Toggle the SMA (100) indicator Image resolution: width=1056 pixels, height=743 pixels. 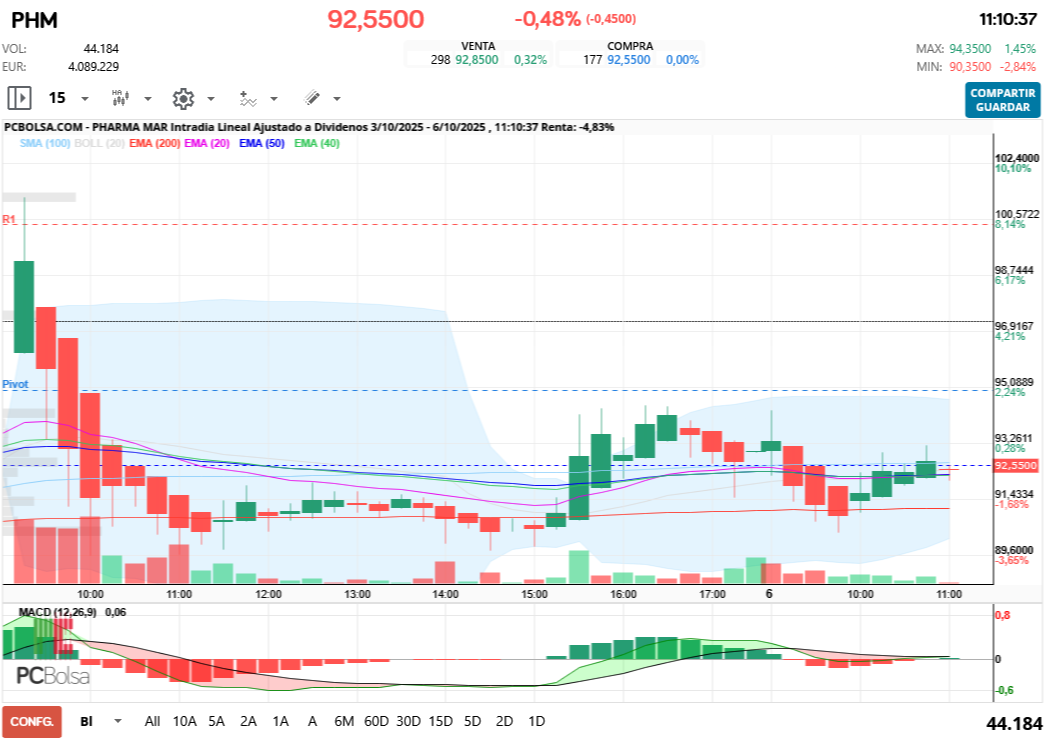(x=46, y=144)
